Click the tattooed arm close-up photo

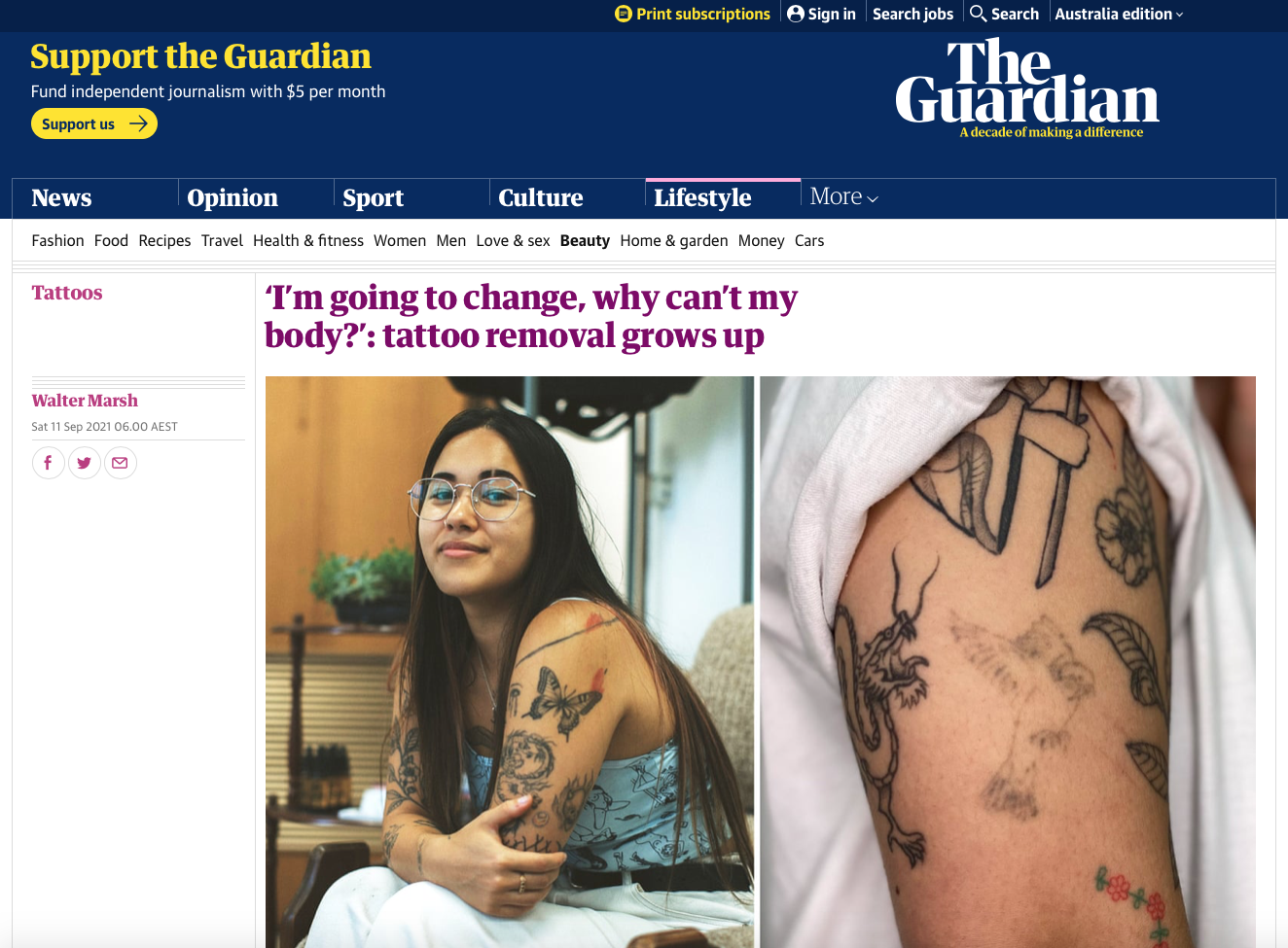1008,662
